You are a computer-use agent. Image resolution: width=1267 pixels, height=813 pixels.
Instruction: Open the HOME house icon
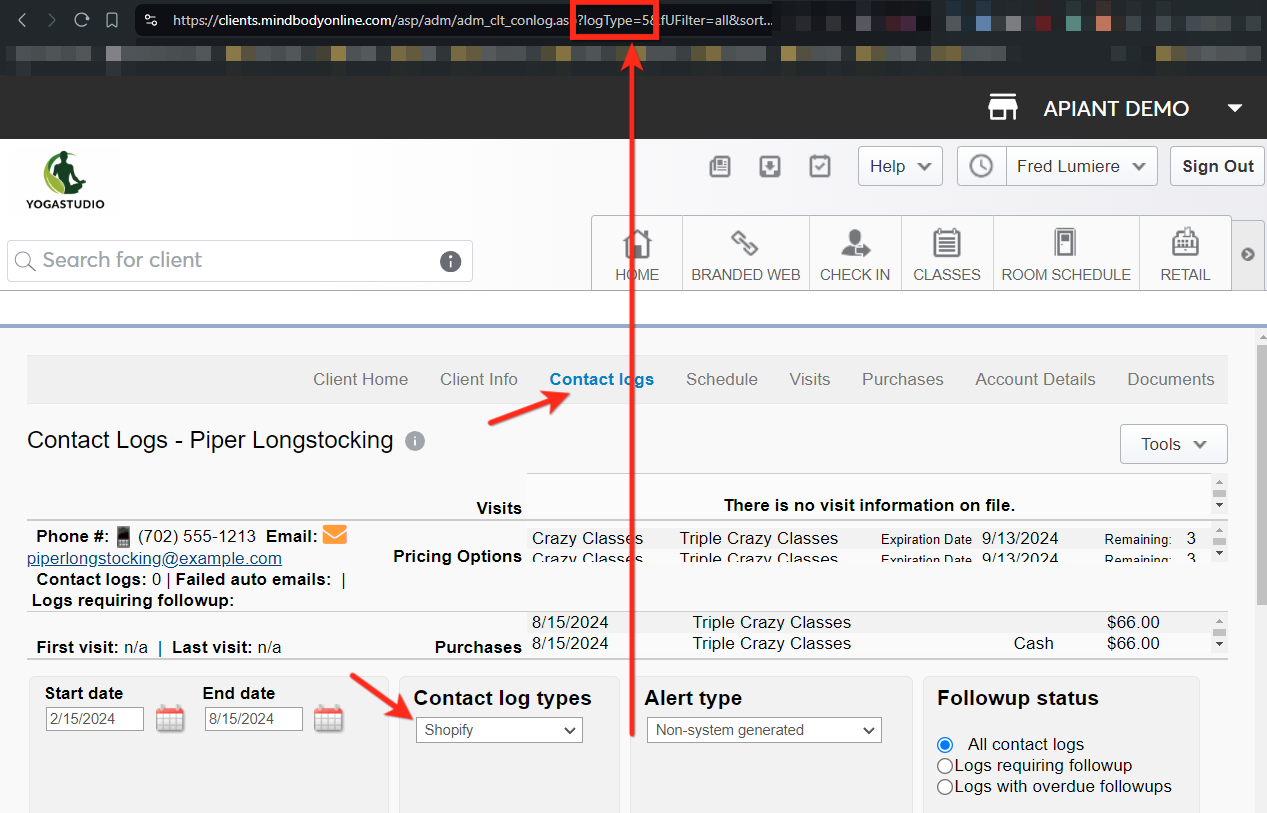pyautogui.click(x=637, y=244)
